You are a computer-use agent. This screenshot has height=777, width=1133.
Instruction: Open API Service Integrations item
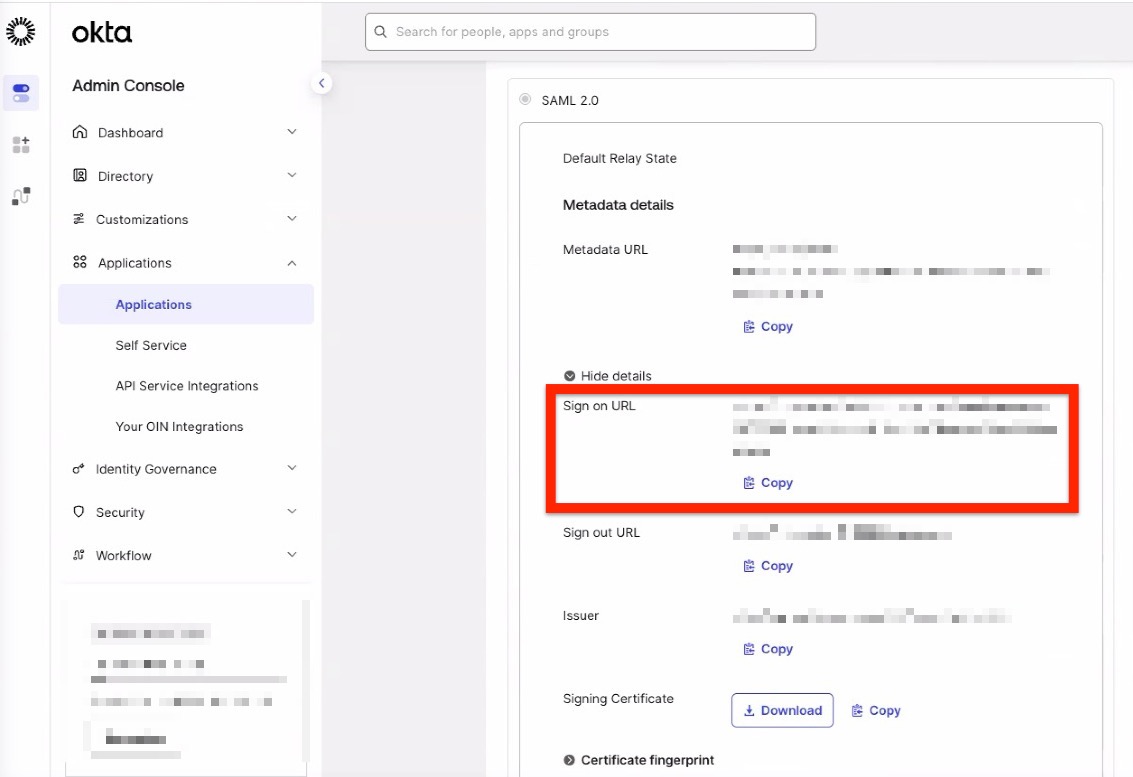(187, 386)
